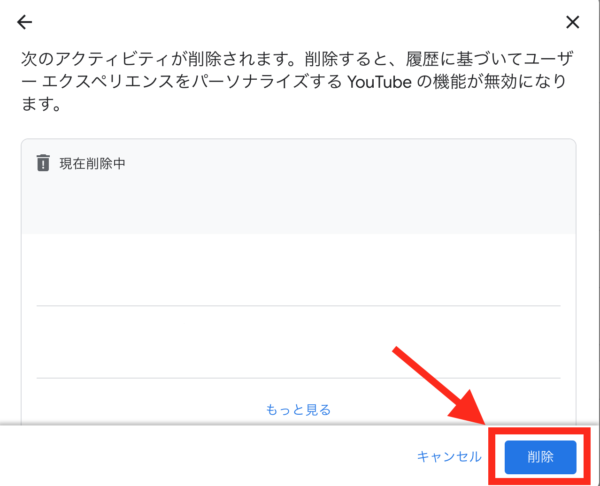600x486 pixels.
Task: Click the first line of the warning paragraph
Action: (297, 59)
